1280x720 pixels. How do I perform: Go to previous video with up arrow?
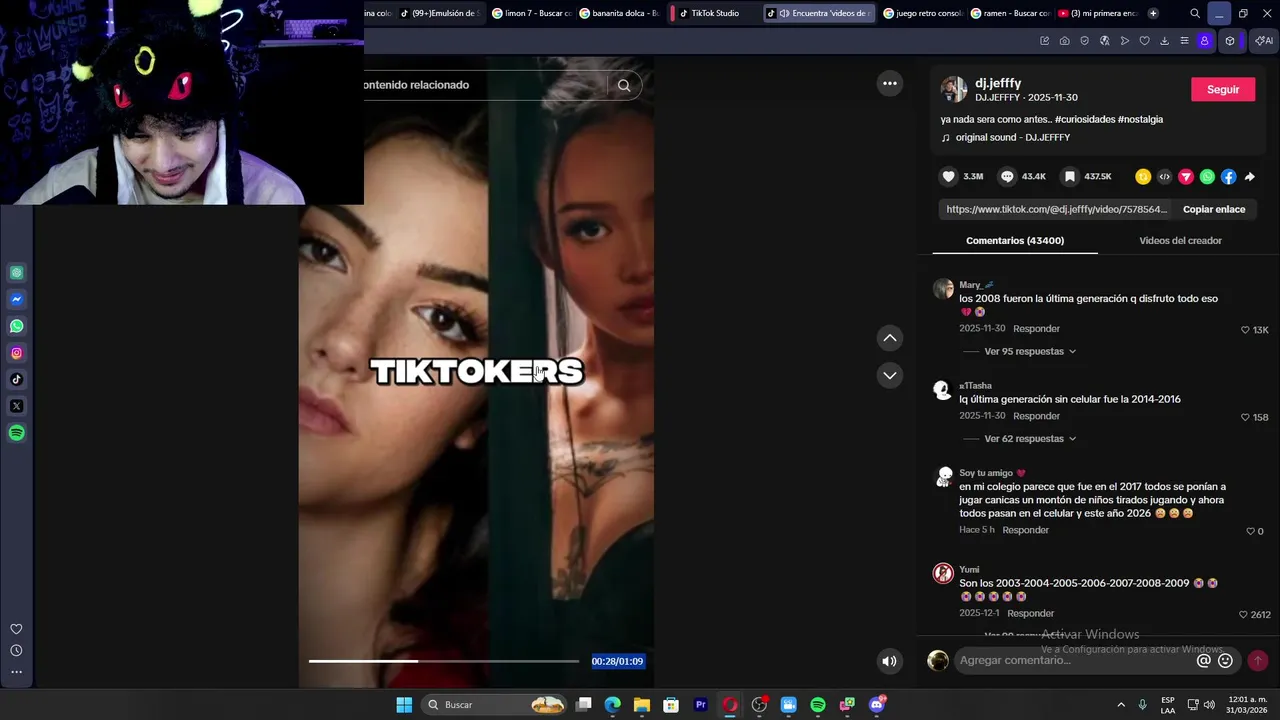890,338
